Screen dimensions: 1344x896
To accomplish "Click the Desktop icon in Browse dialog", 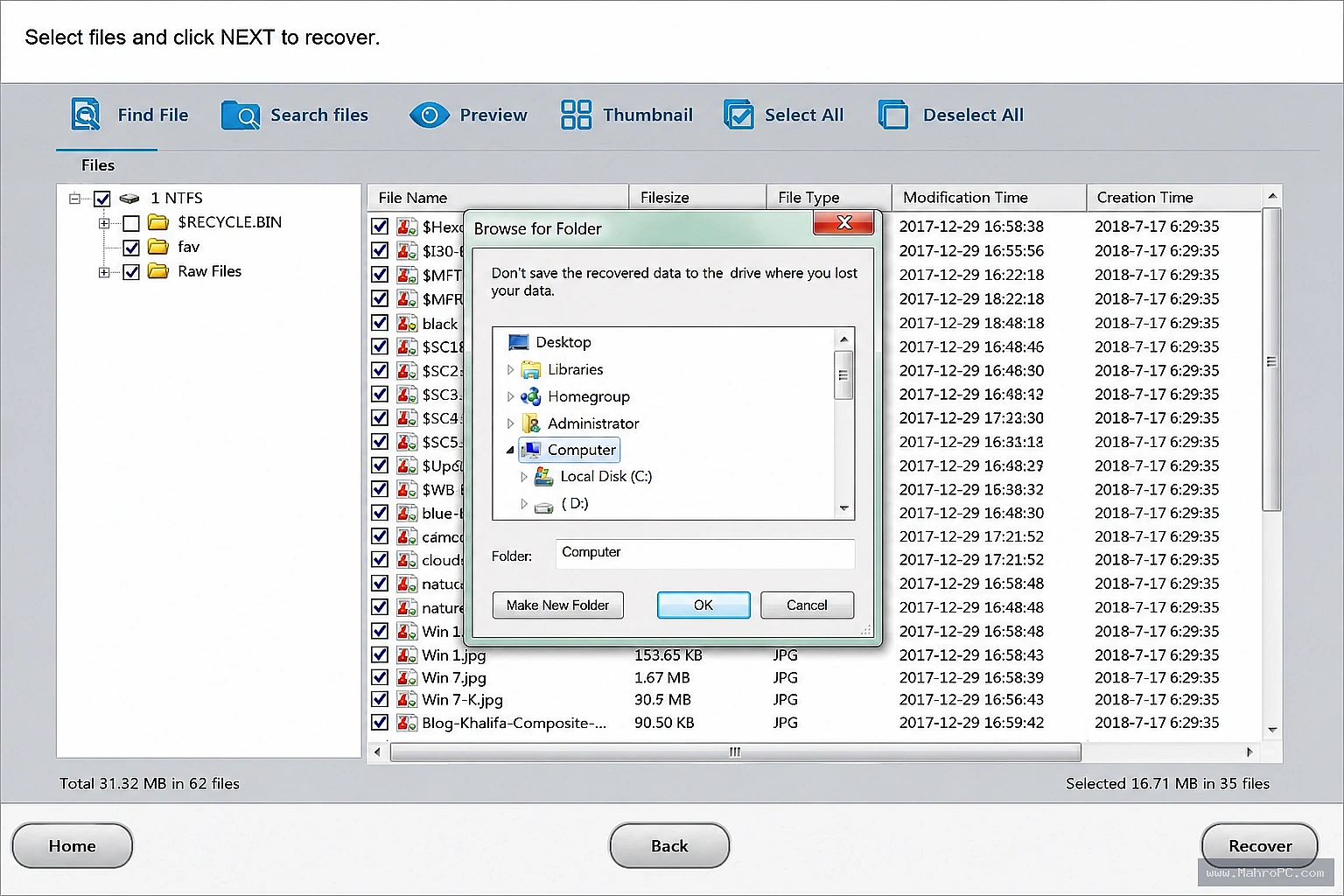I will pos(519,342).
